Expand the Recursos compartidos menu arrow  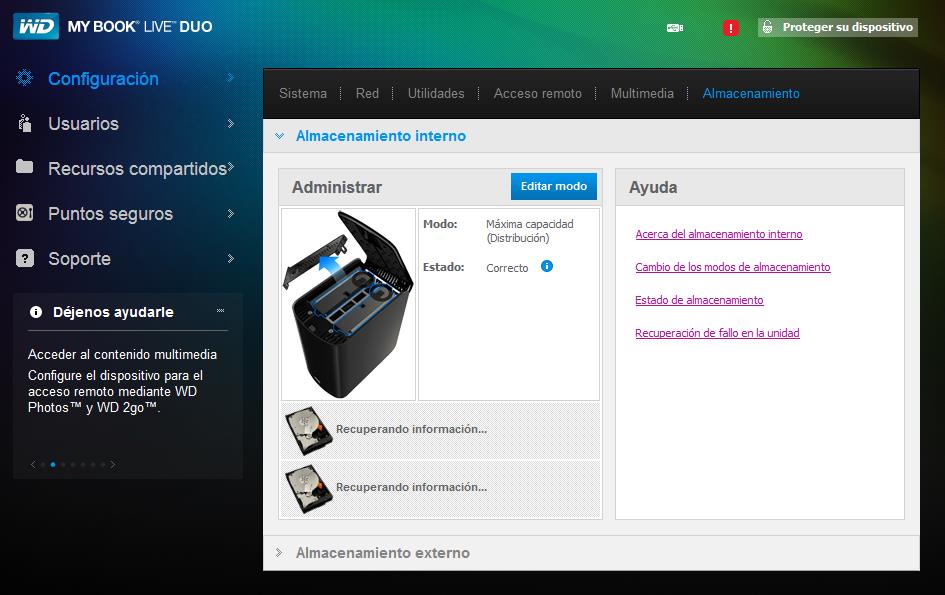click(x=231, y=167)
